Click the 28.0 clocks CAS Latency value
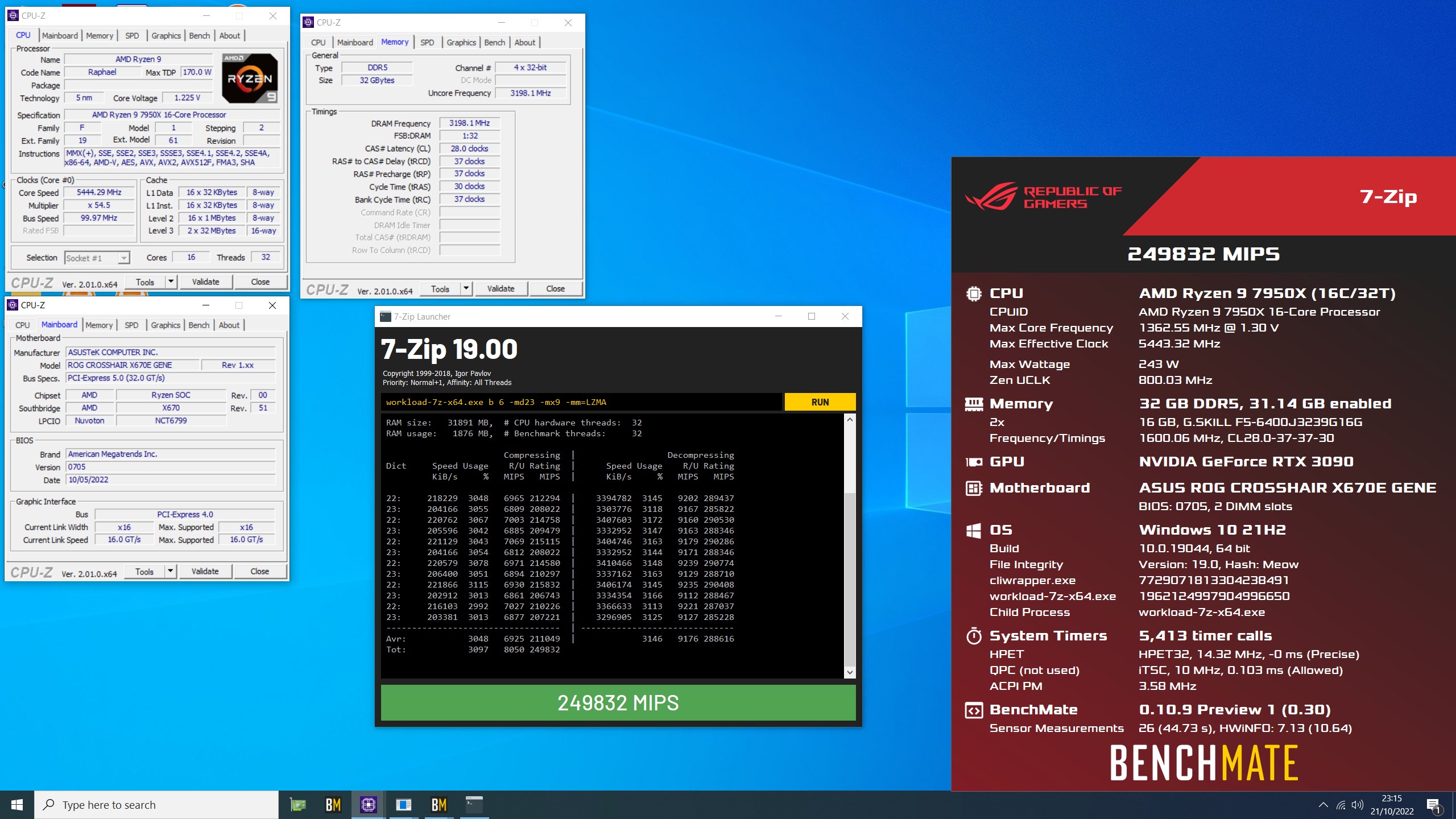Image resolution: width=1456 pixels, height=819 pixels. (469, 148)
